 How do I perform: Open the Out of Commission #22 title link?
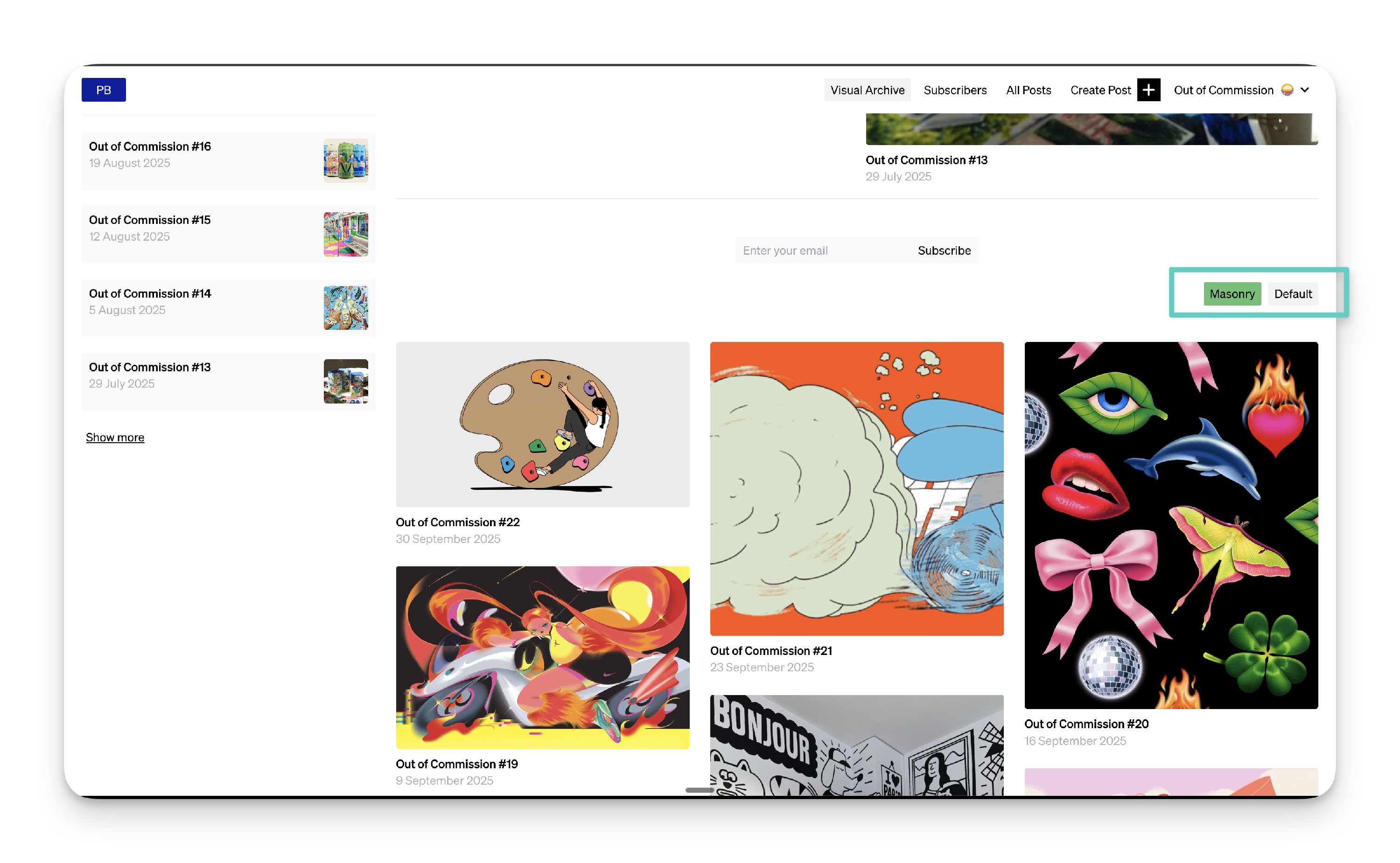[457, 522]
